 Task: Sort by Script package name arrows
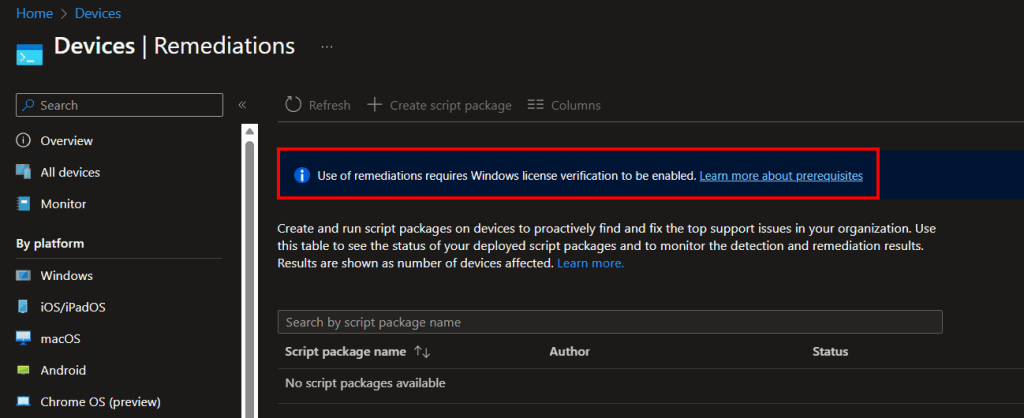pyautogui.click(x=421, y=352)
